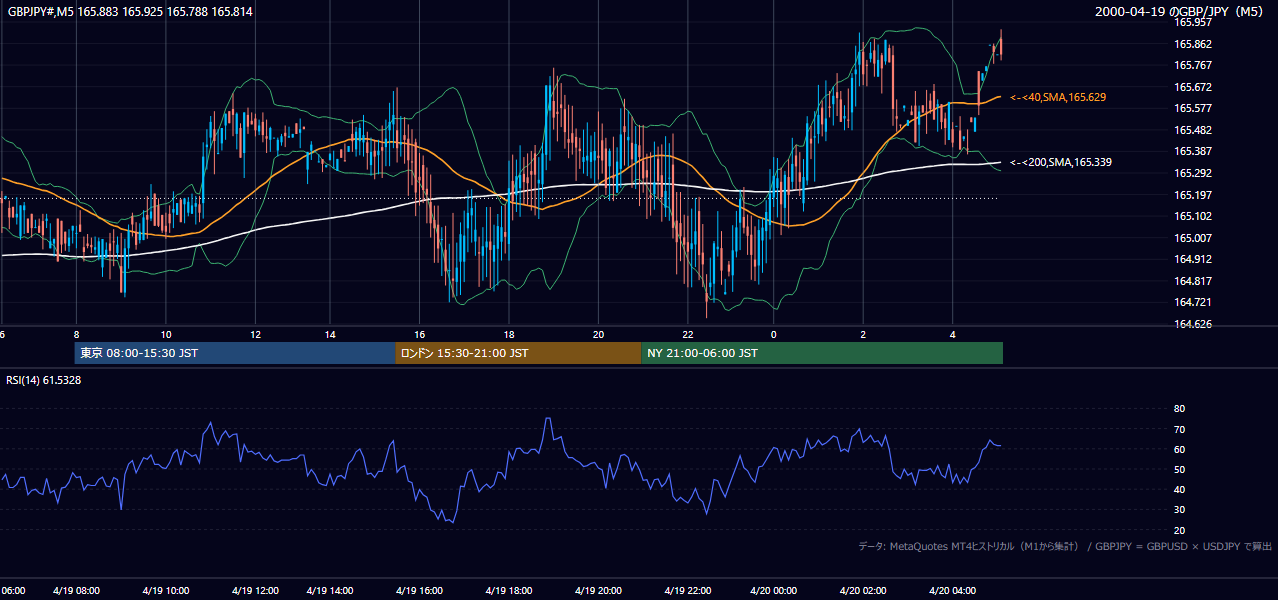Click the 4/19 08:00 date label
Image resolution: width=1278 pixels, height=600 pixels.
coord(76,591)
